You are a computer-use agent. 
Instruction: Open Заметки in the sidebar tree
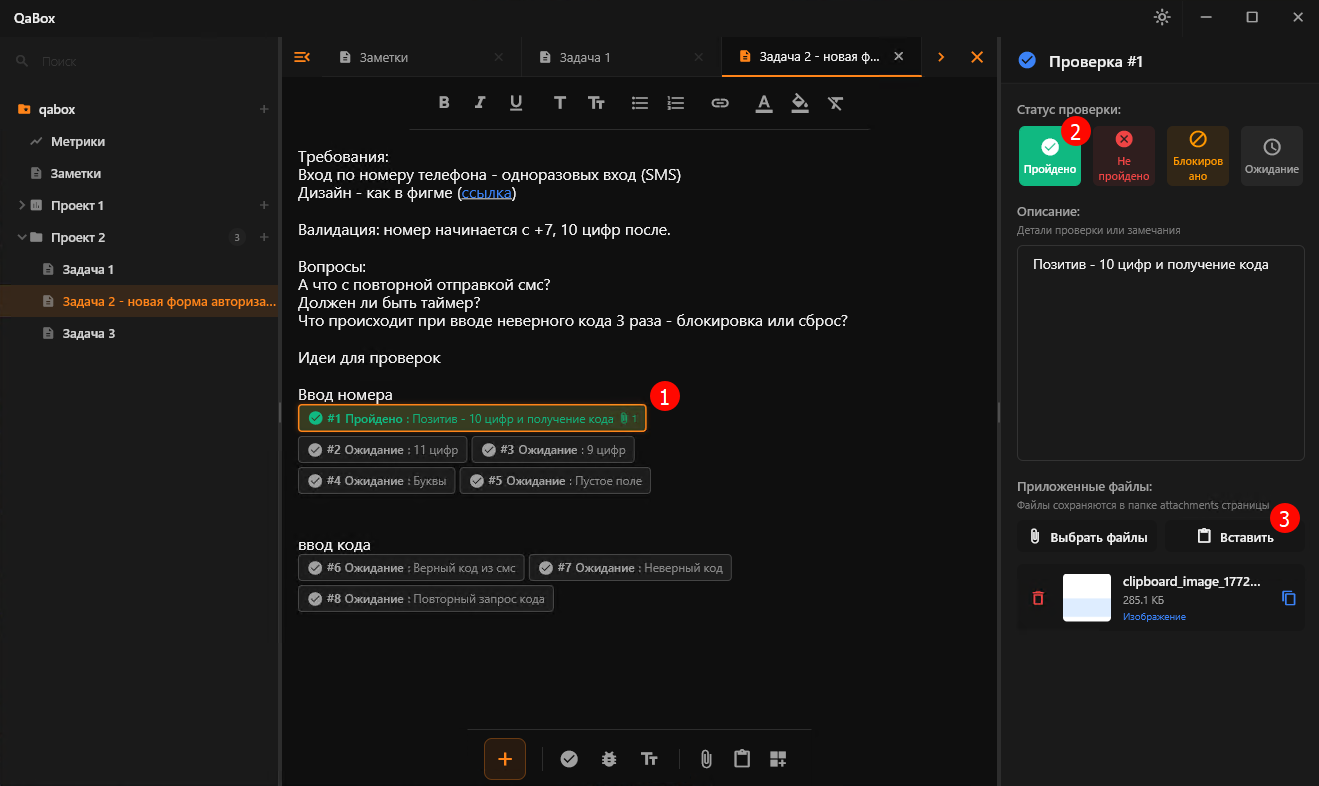[x=140, y=173]
